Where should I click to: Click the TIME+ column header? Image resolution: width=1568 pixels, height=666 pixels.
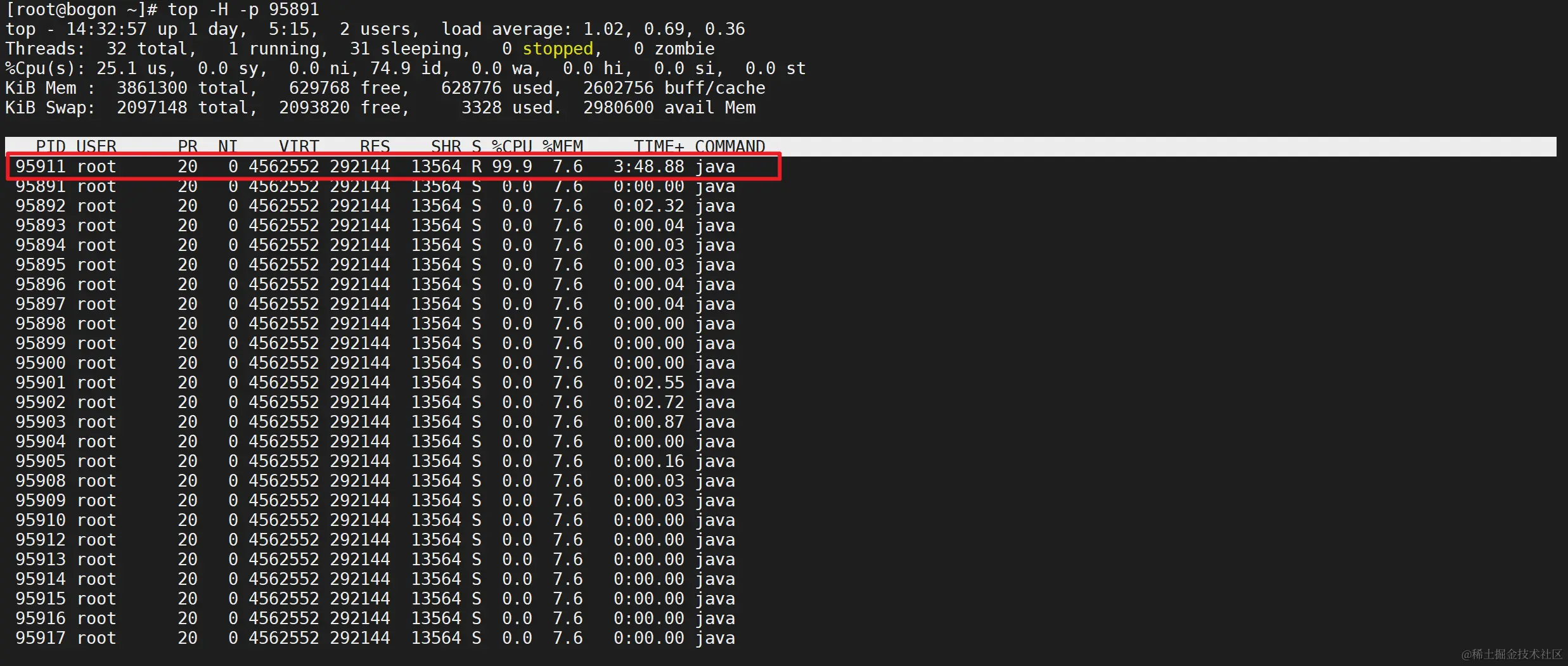click(659, 146)
